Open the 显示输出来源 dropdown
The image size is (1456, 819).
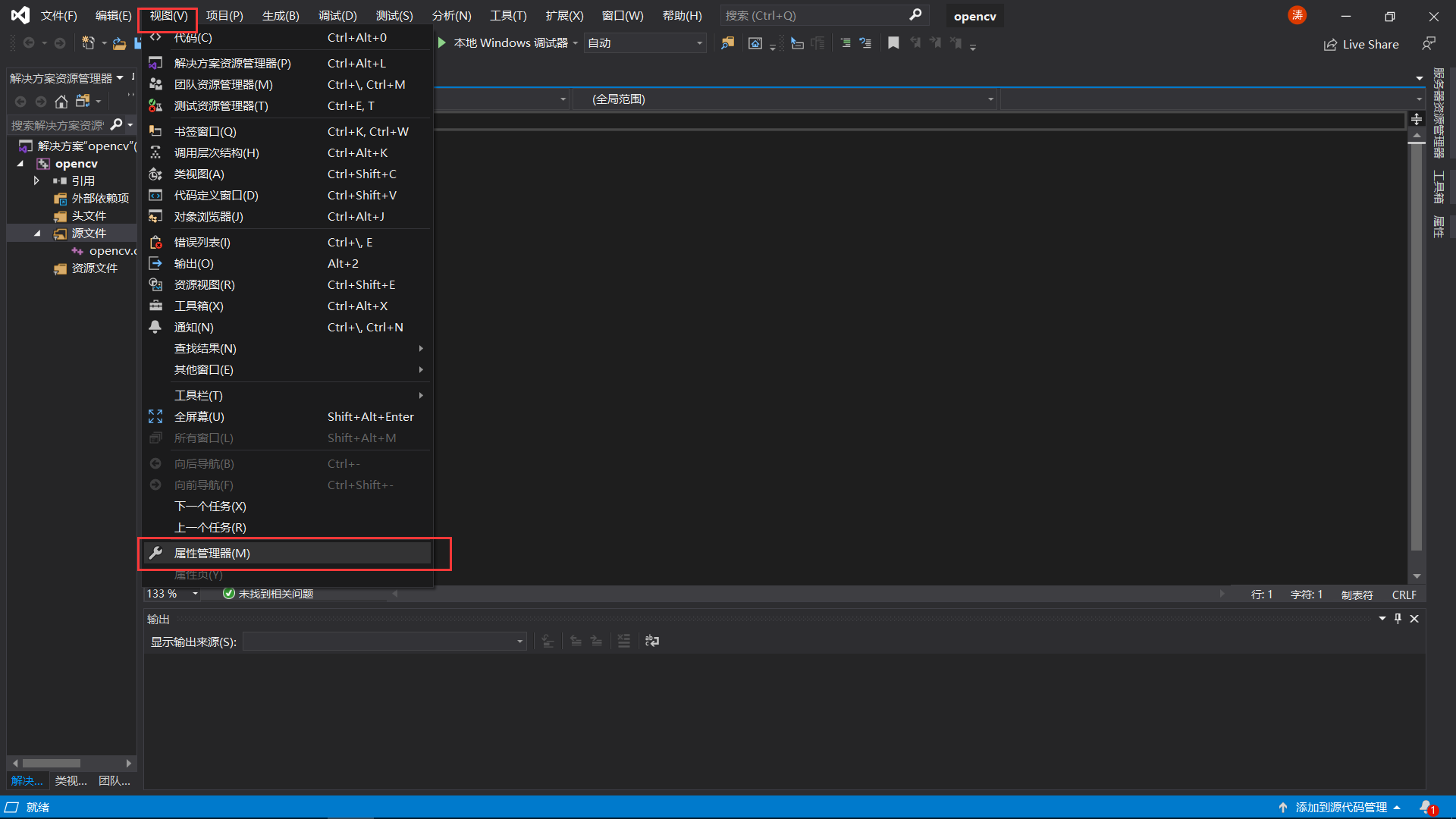[x=519, y=641]
